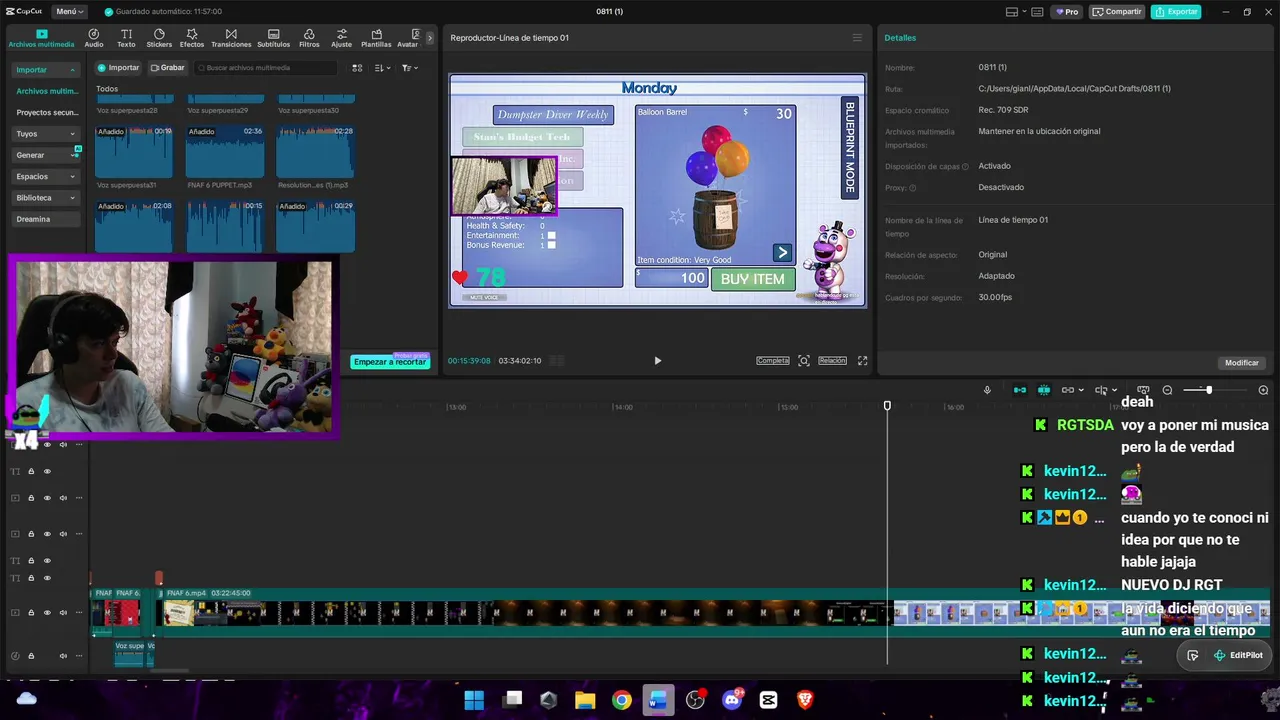Zoom out the timeline

click(1167, 390)
